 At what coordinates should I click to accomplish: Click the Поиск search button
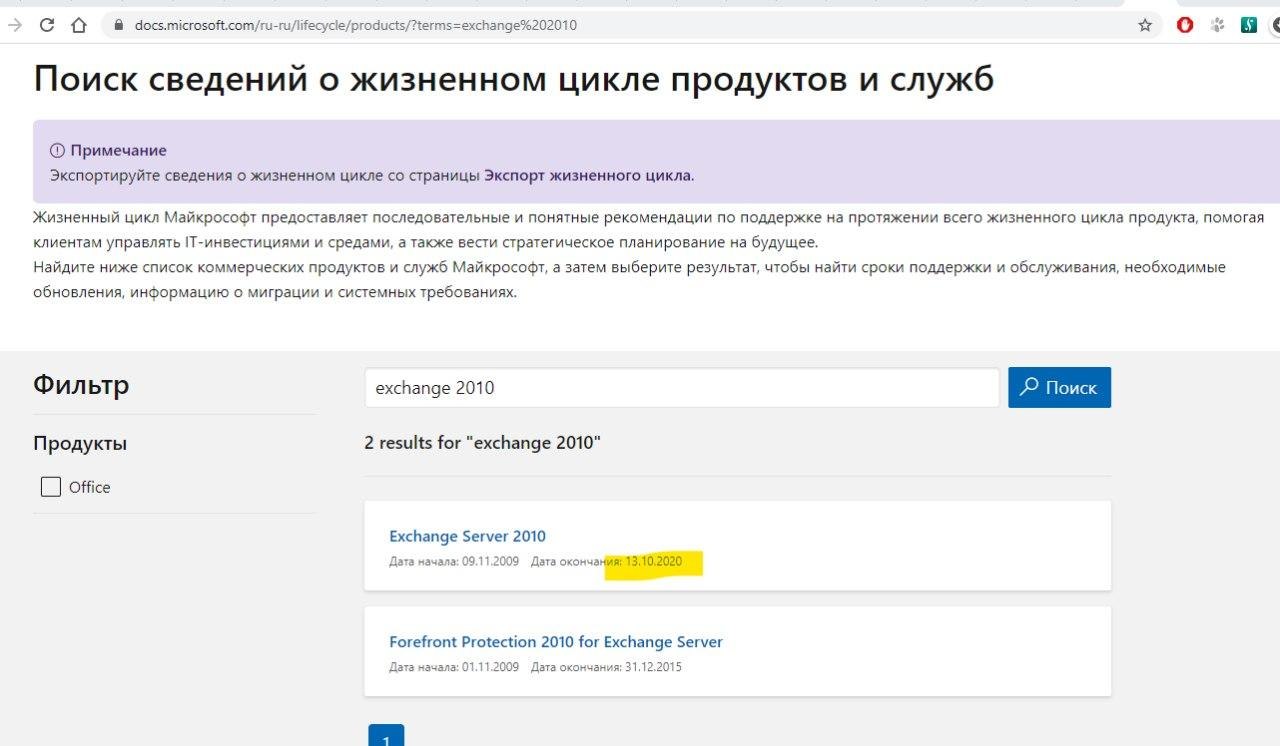1059,388
